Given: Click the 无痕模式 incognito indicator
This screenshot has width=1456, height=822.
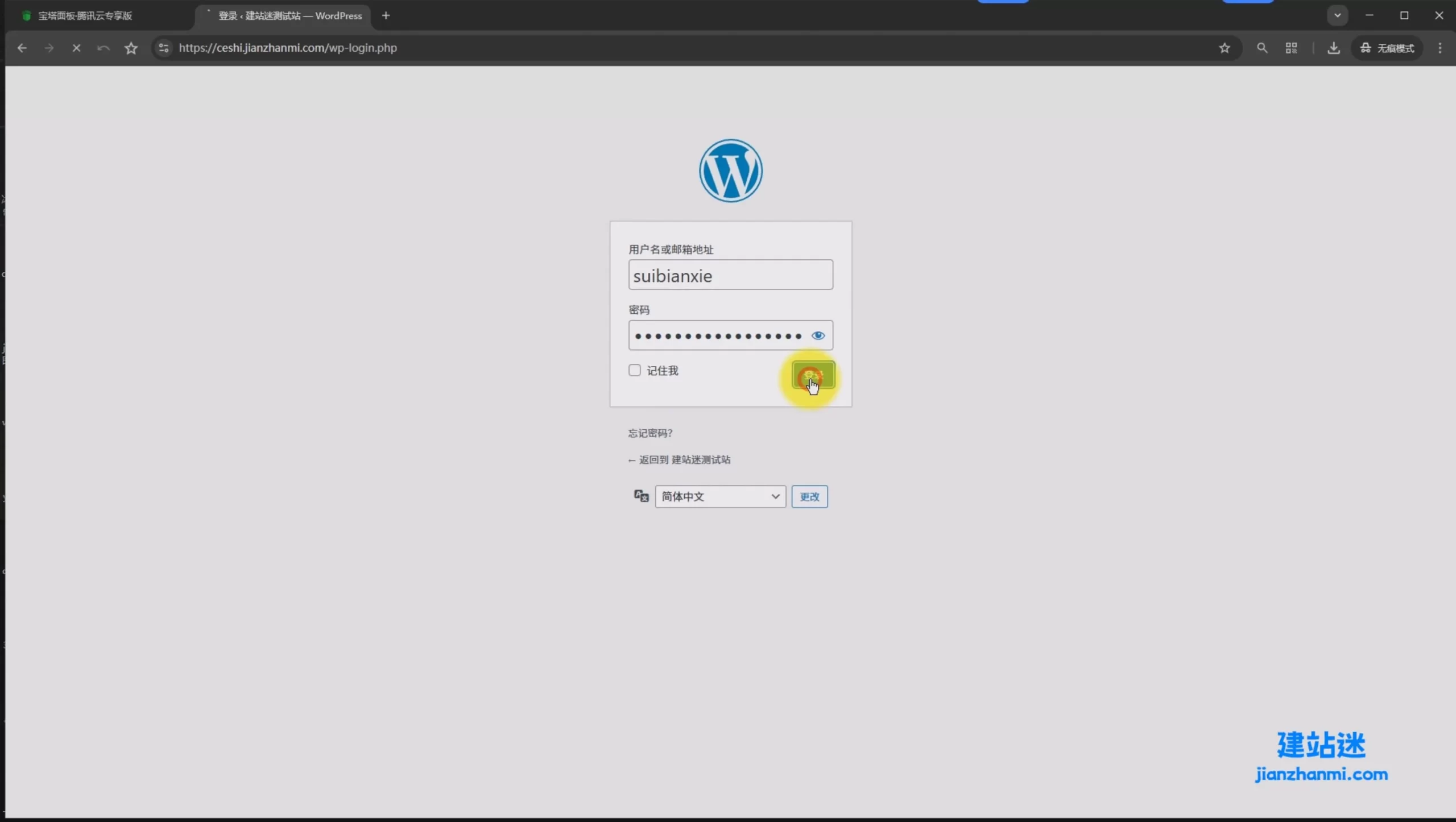Looking at the screenshot, I should click(x=1388, y=48).
